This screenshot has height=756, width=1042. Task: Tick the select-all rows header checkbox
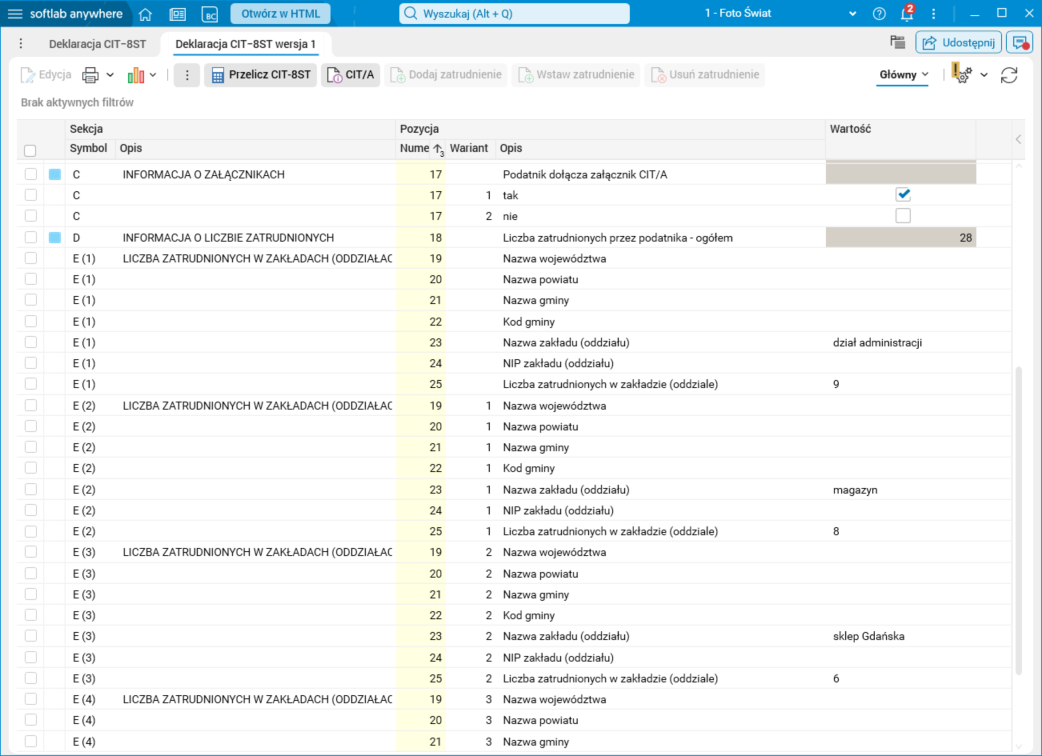30,150
